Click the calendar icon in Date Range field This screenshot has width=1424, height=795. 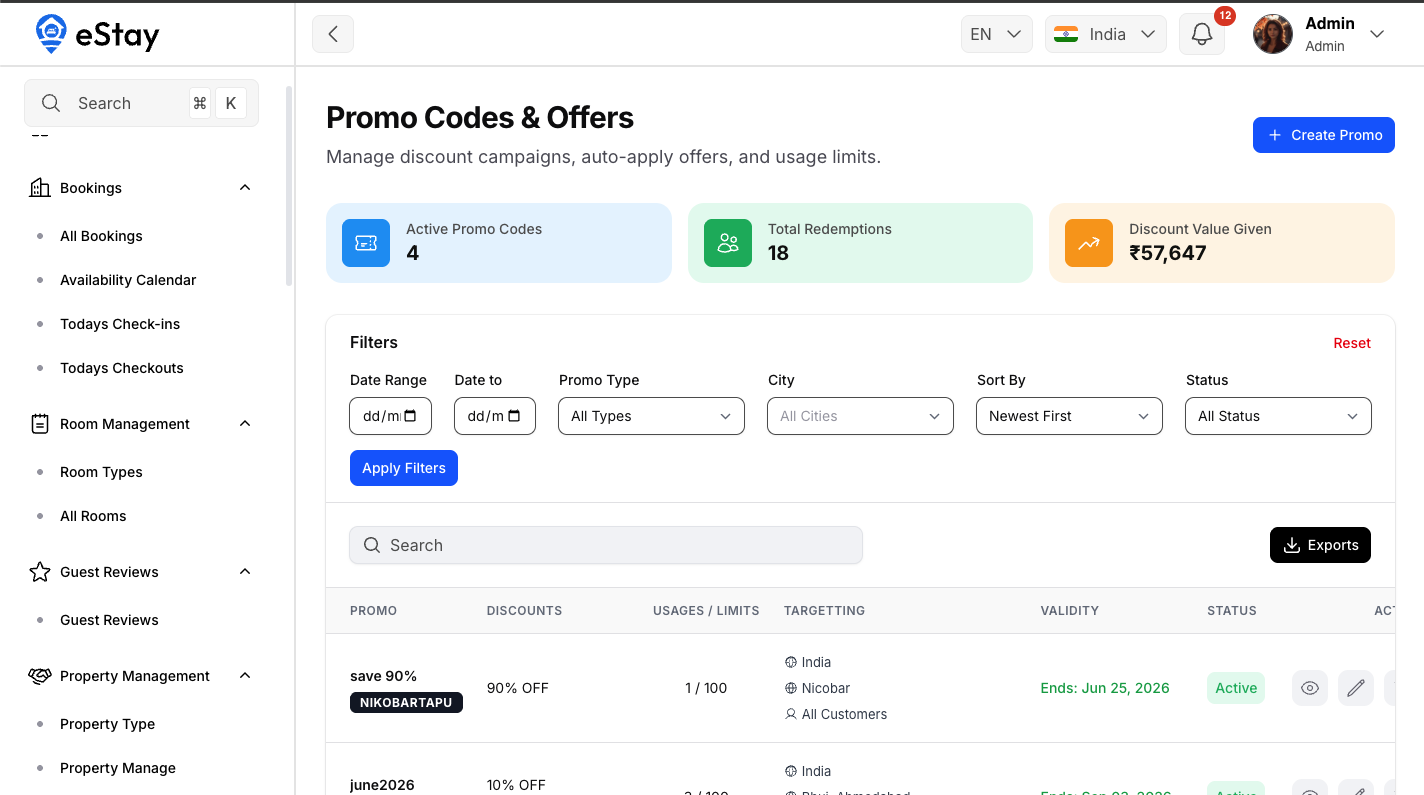410,416
